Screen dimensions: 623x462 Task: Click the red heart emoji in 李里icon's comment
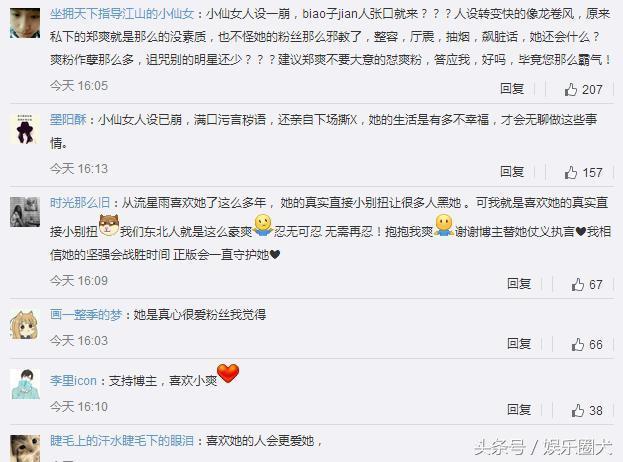[228, 373]
